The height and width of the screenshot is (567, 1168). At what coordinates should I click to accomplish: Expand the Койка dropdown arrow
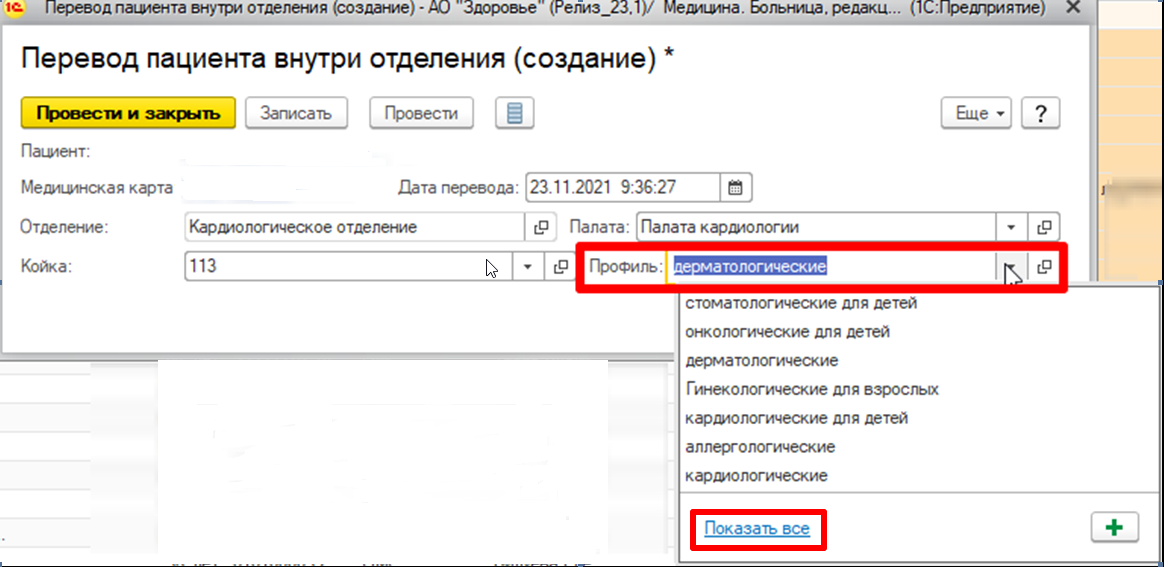point(527,267)
